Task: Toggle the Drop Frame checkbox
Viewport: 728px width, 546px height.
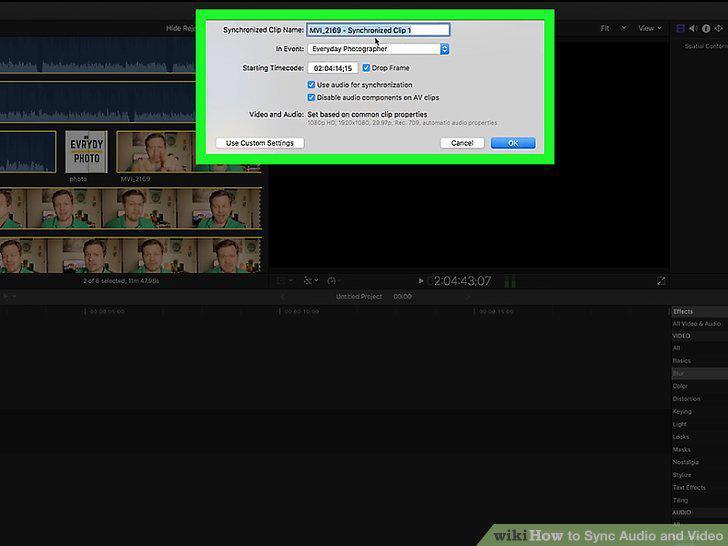Action: (366, 68)
